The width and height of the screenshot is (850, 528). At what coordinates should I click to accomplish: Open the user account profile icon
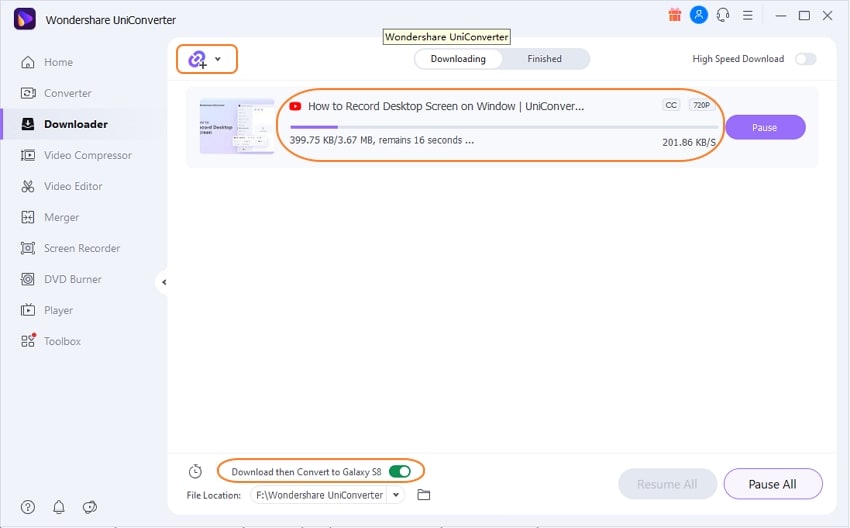pos(699,15)
